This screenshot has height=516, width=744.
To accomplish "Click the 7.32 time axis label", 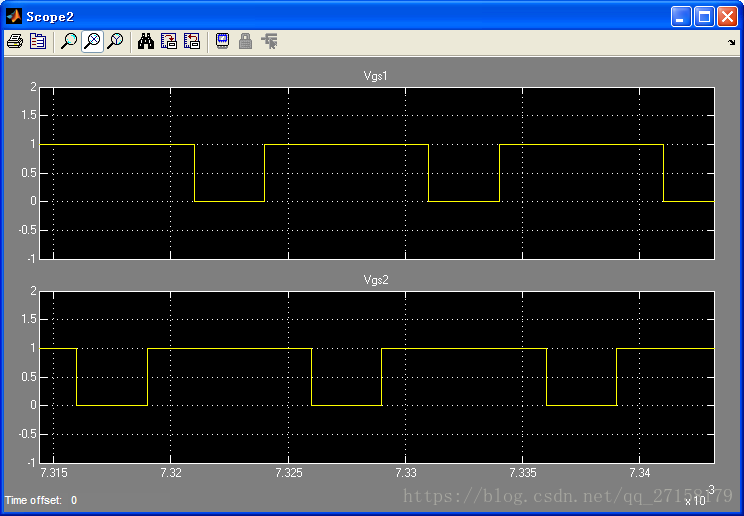I will point(171,473).
